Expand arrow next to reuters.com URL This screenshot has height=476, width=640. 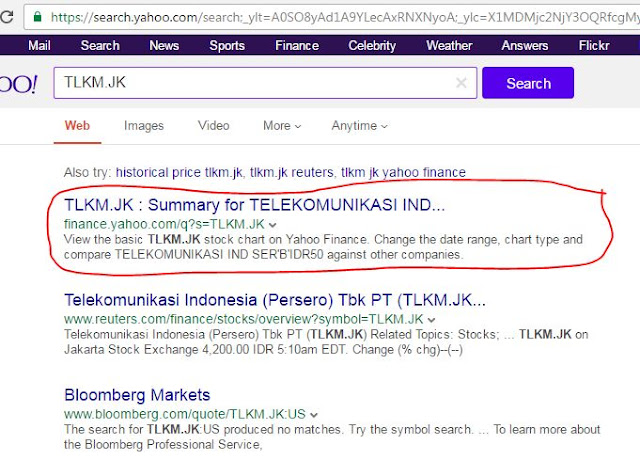click(431, 320)
